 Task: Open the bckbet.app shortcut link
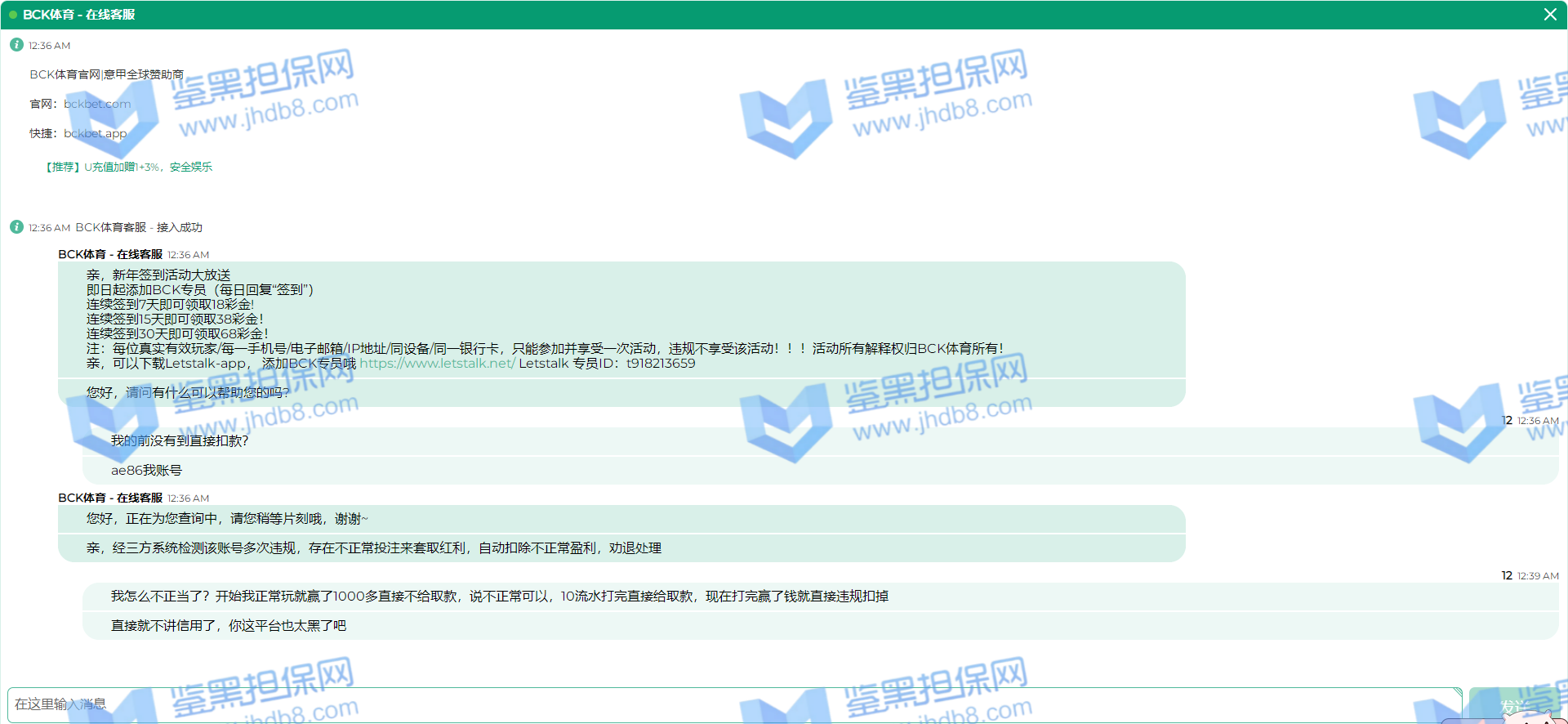point(96,133)
